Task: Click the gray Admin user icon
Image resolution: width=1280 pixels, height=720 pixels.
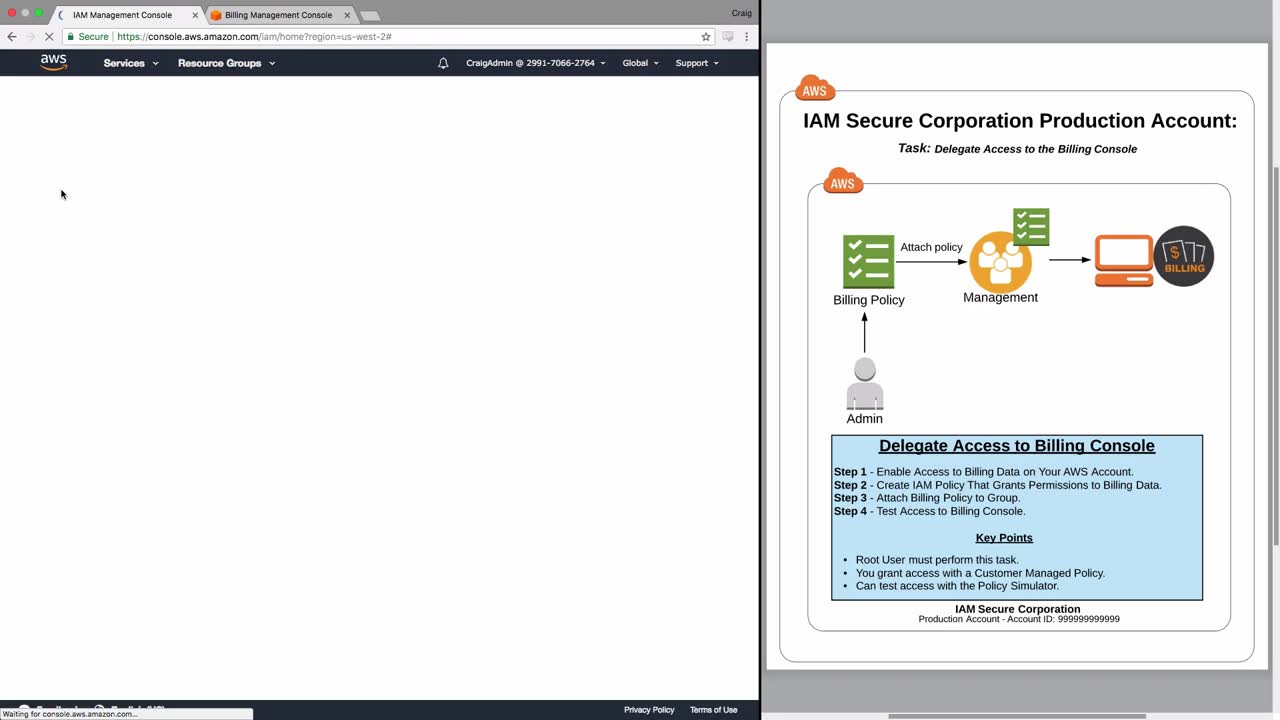Action: [865, 384]
